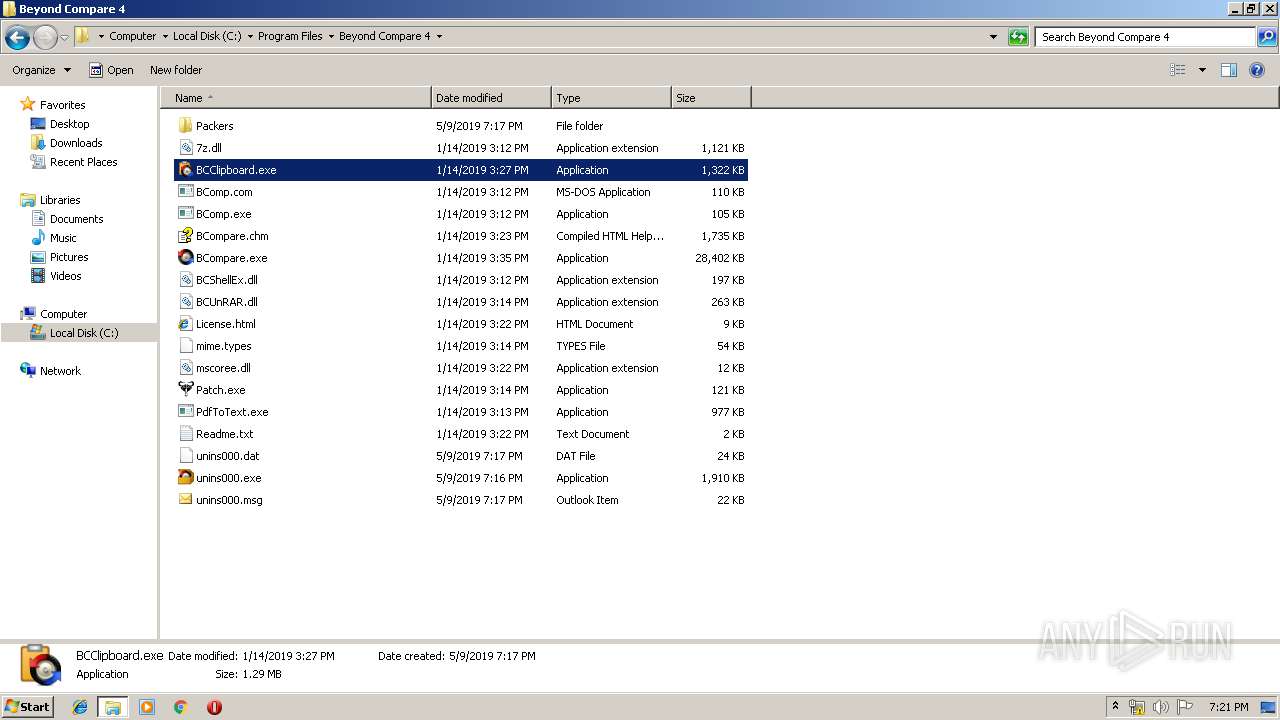Viewport: 1280px width, 720px height.
Task: Select Recent Places under Favorites
Action: pos(83,162)
